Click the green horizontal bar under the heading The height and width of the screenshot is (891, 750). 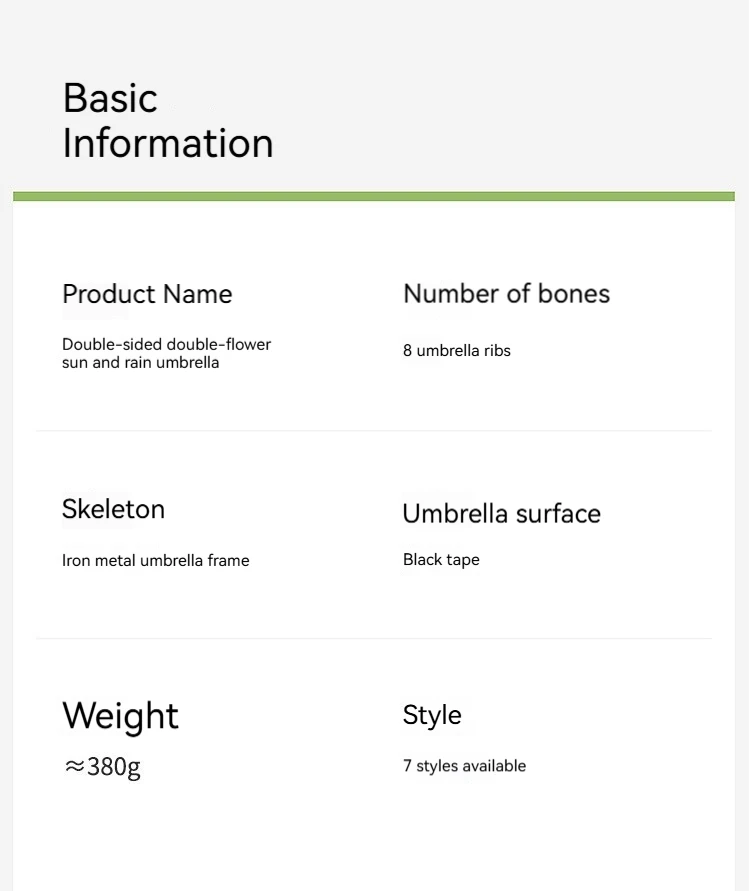[x=374, y=196]
